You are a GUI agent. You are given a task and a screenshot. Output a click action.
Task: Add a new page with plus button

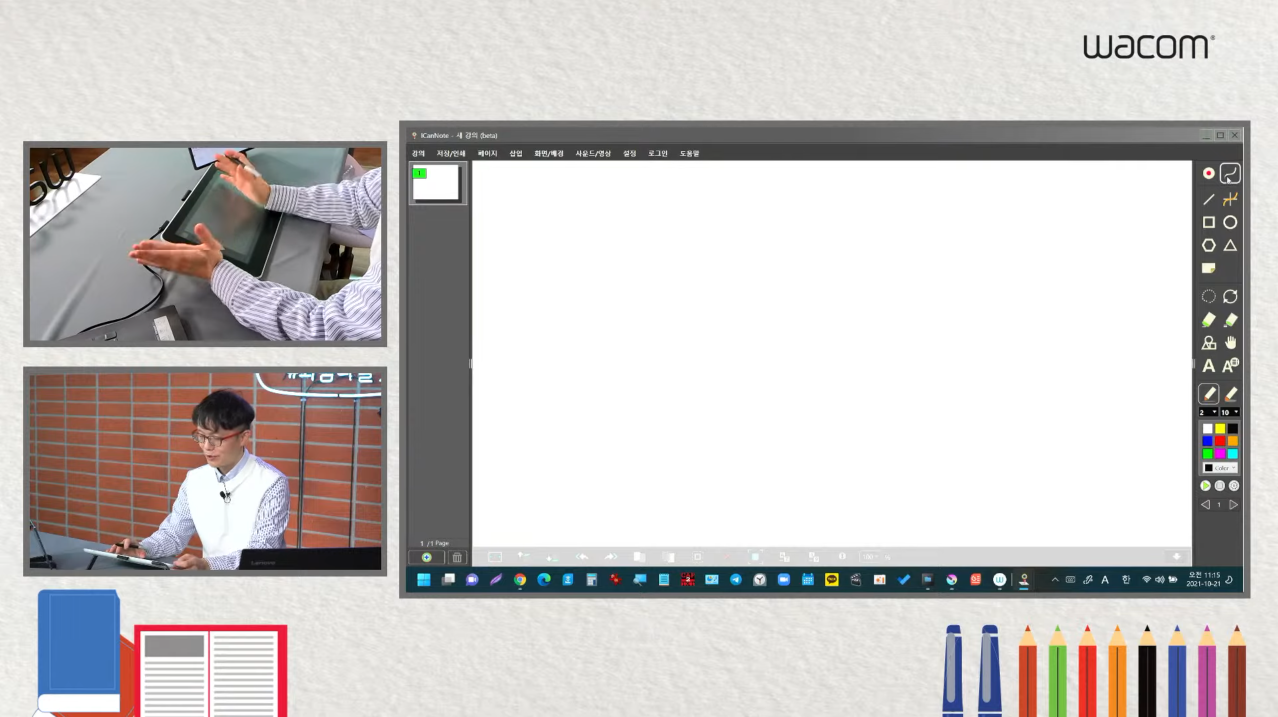426,557
